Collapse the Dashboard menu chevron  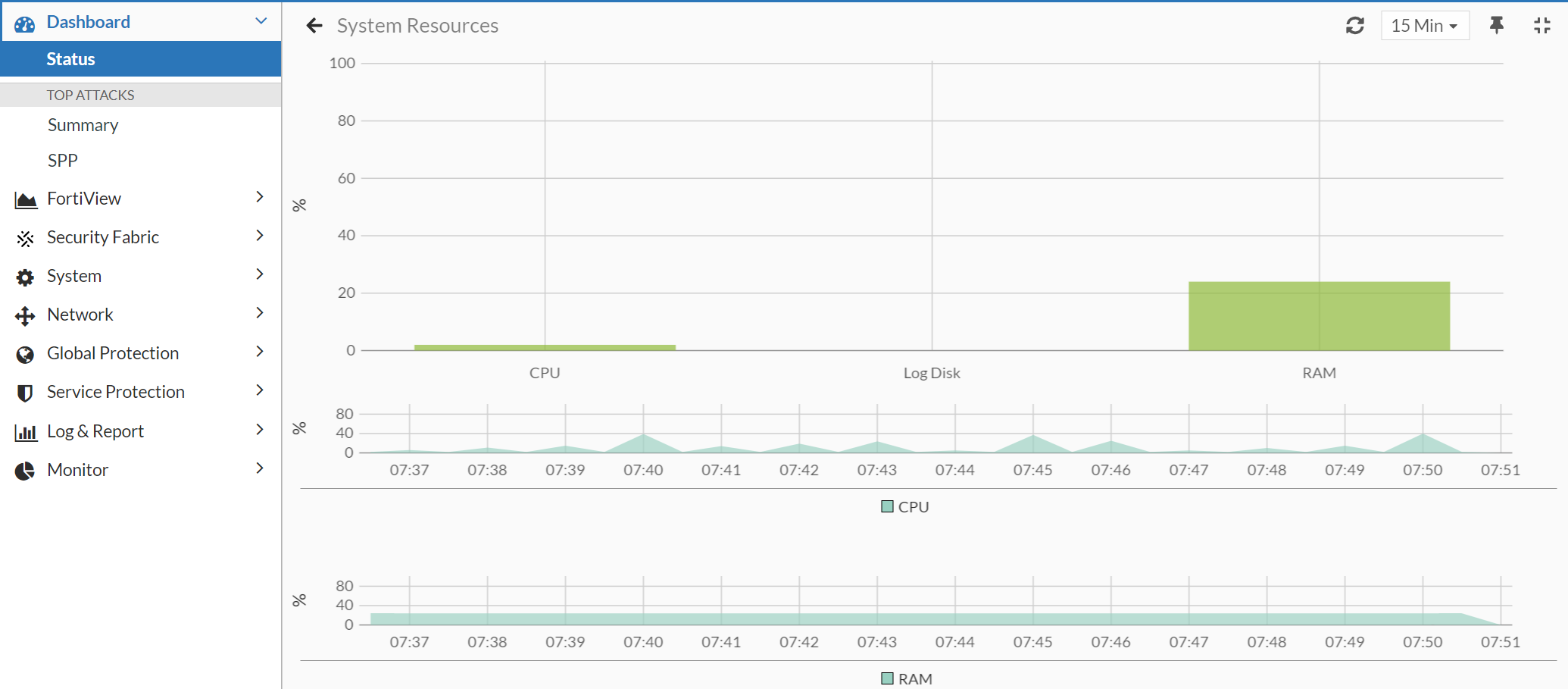(x=261, y=21)
